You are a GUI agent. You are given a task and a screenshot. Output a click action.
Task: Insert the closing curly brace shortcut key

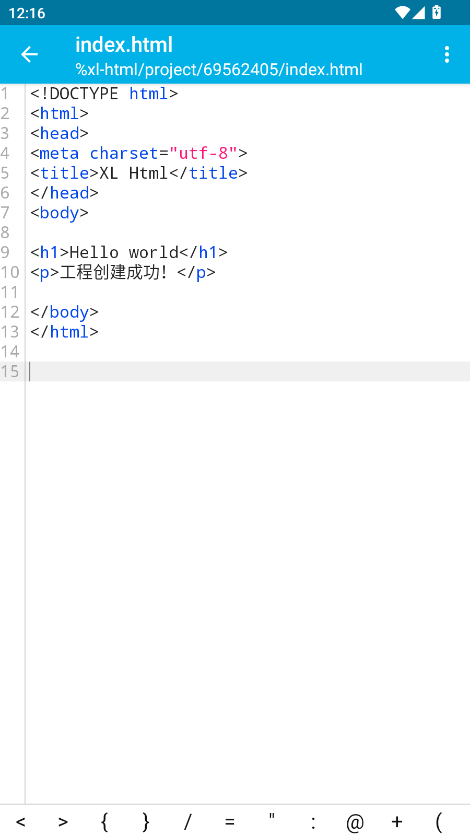[x=146, y=822]
